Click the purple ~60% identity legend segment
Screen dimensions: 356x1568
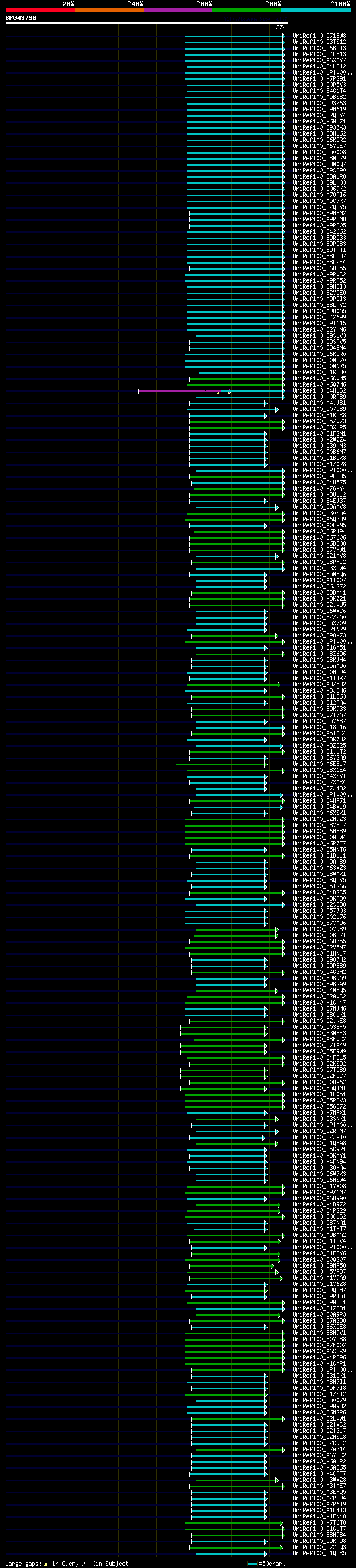tap(179, 10)
